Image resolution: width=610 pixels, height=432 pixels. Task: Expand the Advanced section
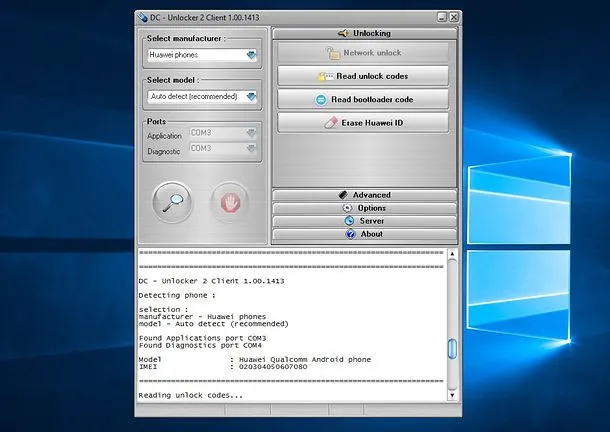pos(365,195)
